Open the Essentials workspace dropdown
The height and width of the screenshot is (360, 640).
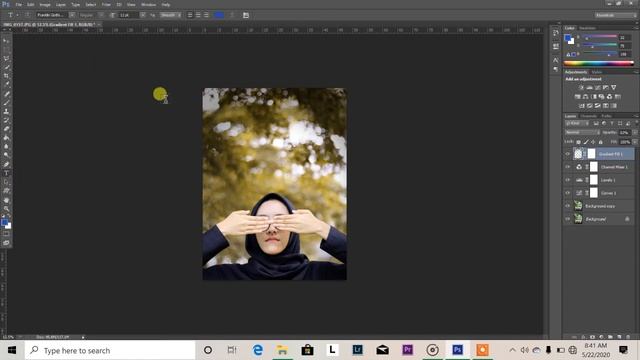tap(616, 15)
